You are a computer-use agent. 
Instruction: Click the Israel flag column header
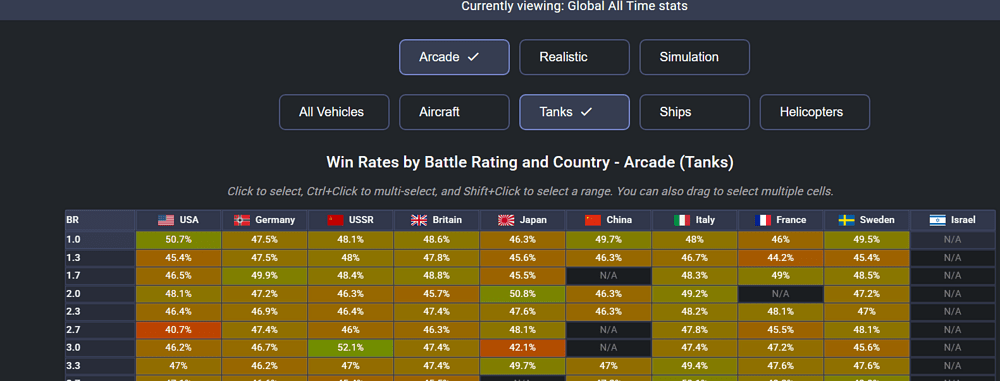952,220
